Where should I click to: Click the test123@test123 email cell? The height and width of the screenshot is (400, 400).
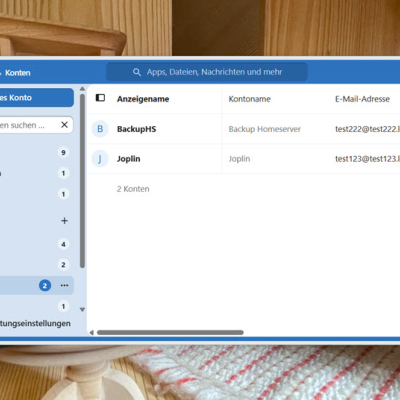tap(367, 159)
